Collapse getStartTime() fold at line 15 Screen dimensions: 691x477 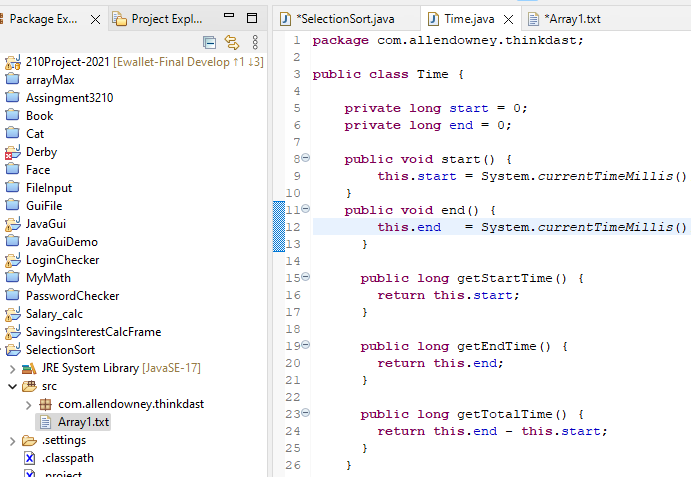(x=305, y=277)
